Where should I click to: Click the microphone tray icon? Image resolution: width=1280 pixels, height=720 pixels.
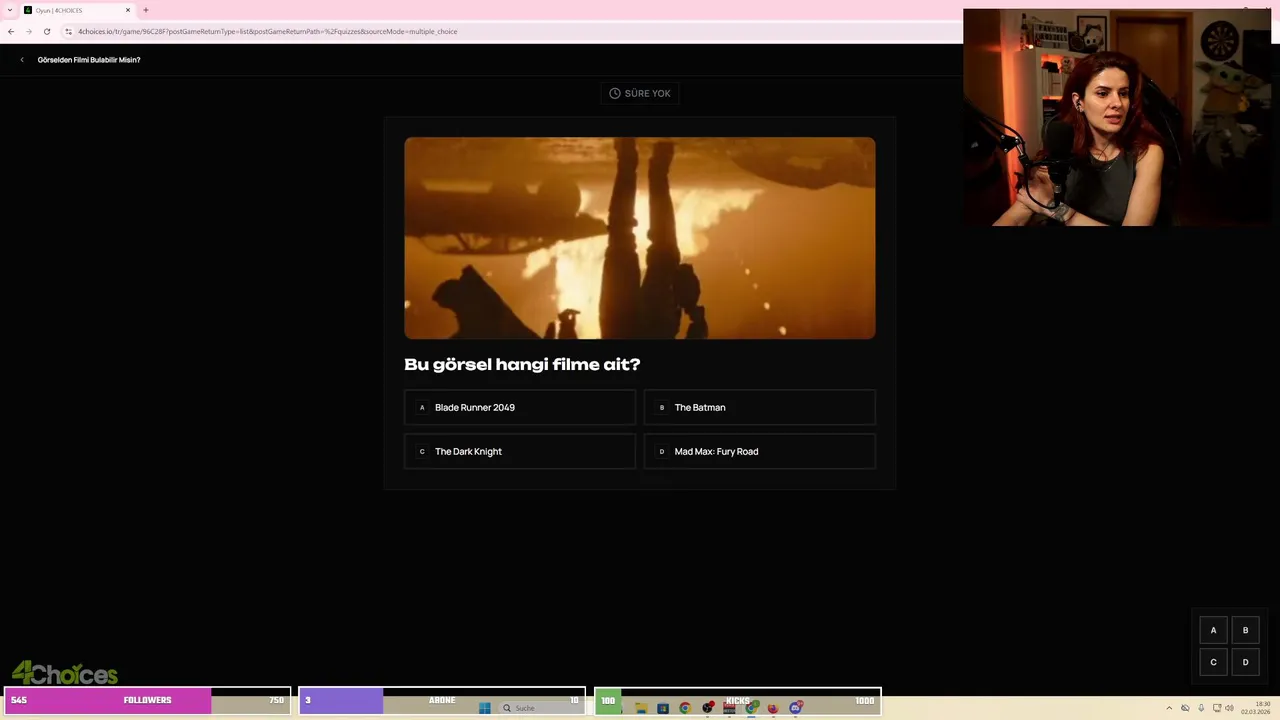[x=1201, y=708]
